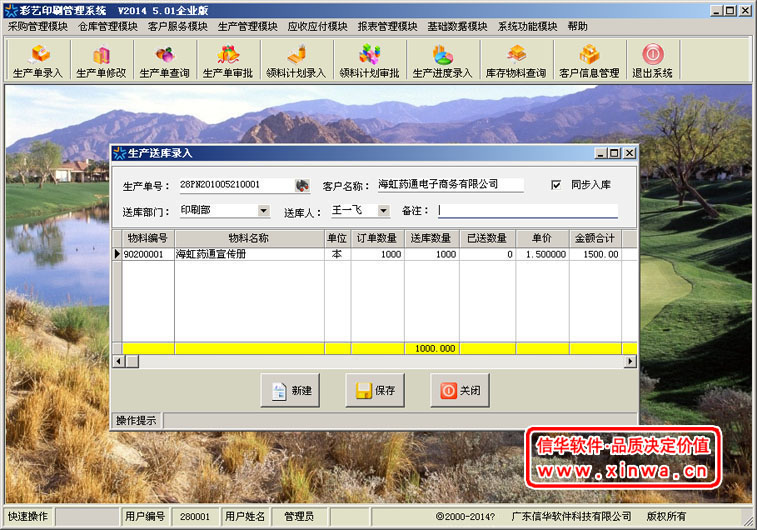
Task: Click 生产单号 input field
Action: (x=237, y=185)
